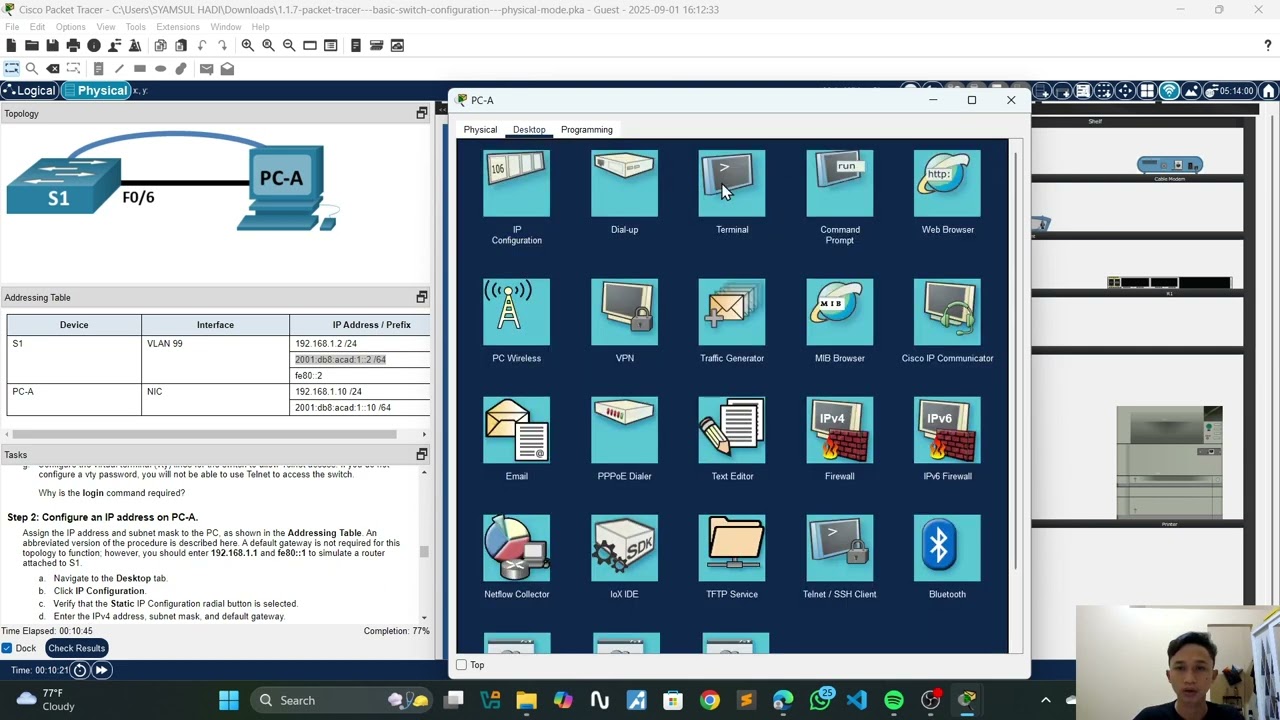Open the IoX IDE app
This screenshot has height=720, width=1280.
tap(624, 548)
